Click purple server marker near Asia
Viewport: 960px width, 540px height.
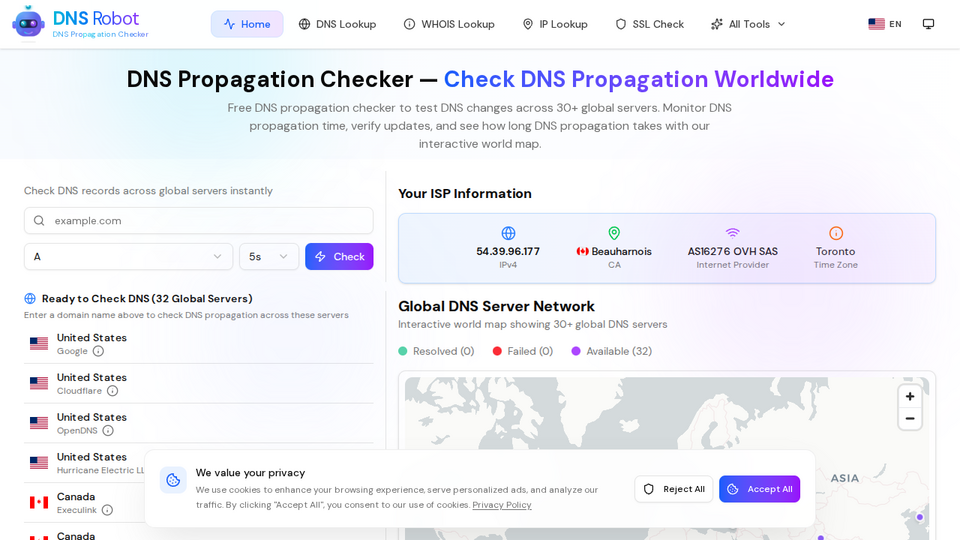[x=920, y=517]
